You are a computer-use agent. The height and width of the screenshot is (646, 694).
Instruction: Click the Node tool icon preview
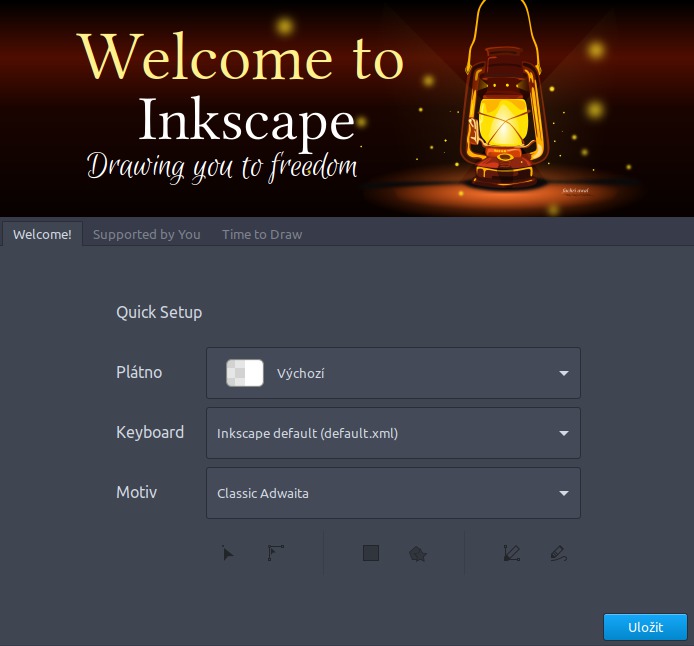pyautogui.click(x=276, y=553)
